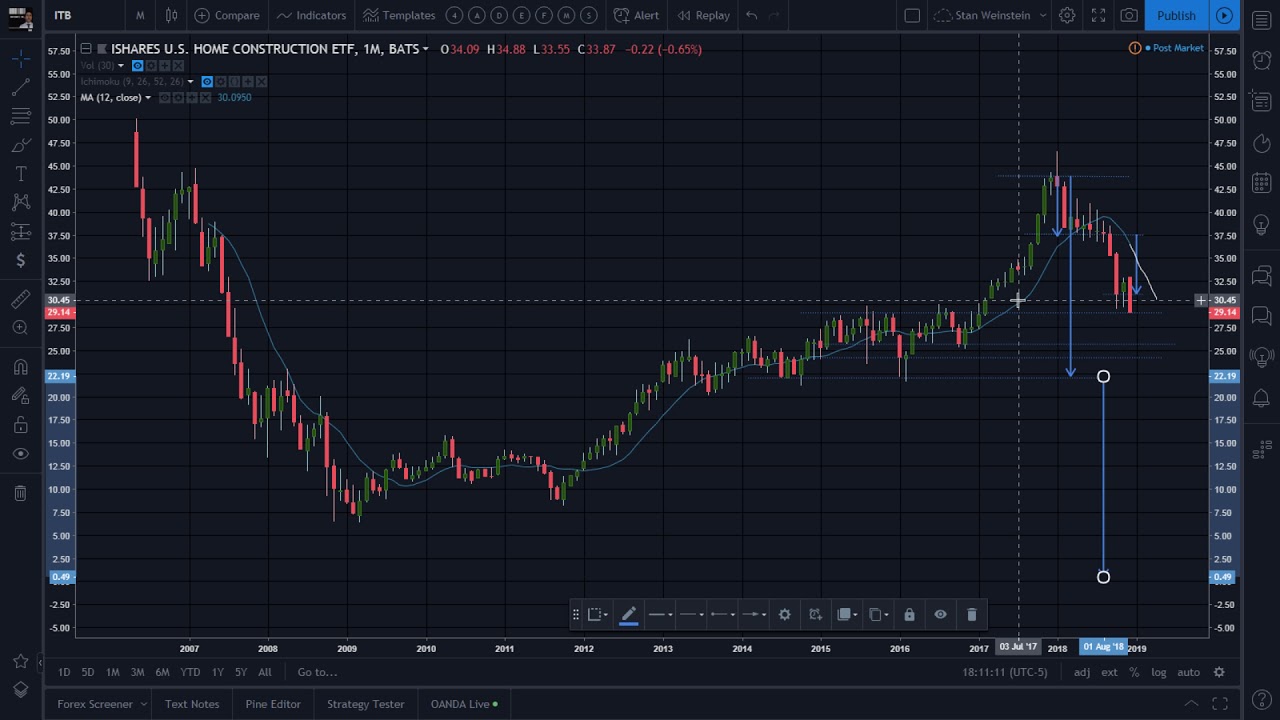Open the Templates button
The image size is (1280, 720).
pyautogui.click(x=399, y=15)
